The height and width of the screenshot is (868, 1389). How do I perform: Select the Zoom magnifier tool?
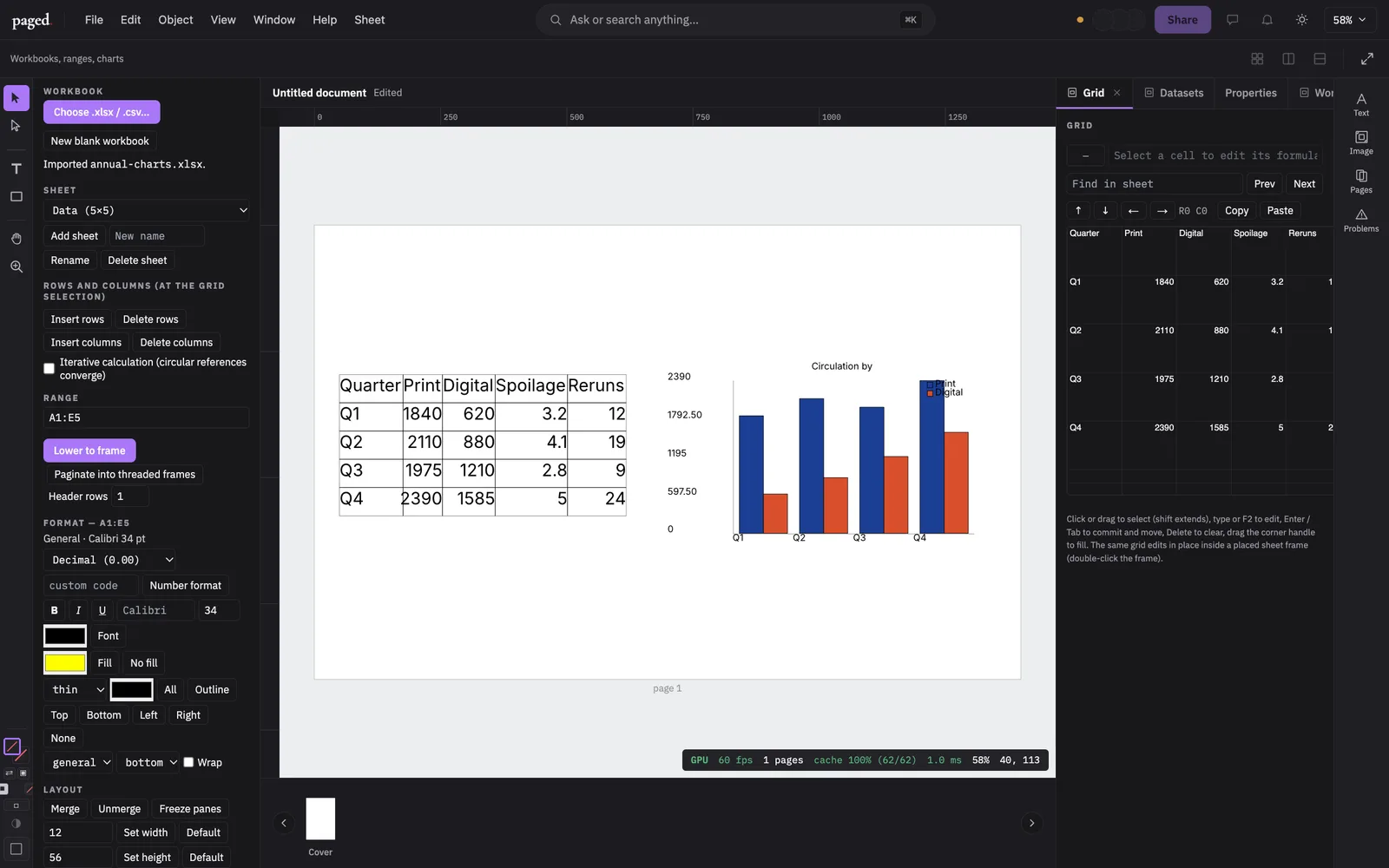16,266
